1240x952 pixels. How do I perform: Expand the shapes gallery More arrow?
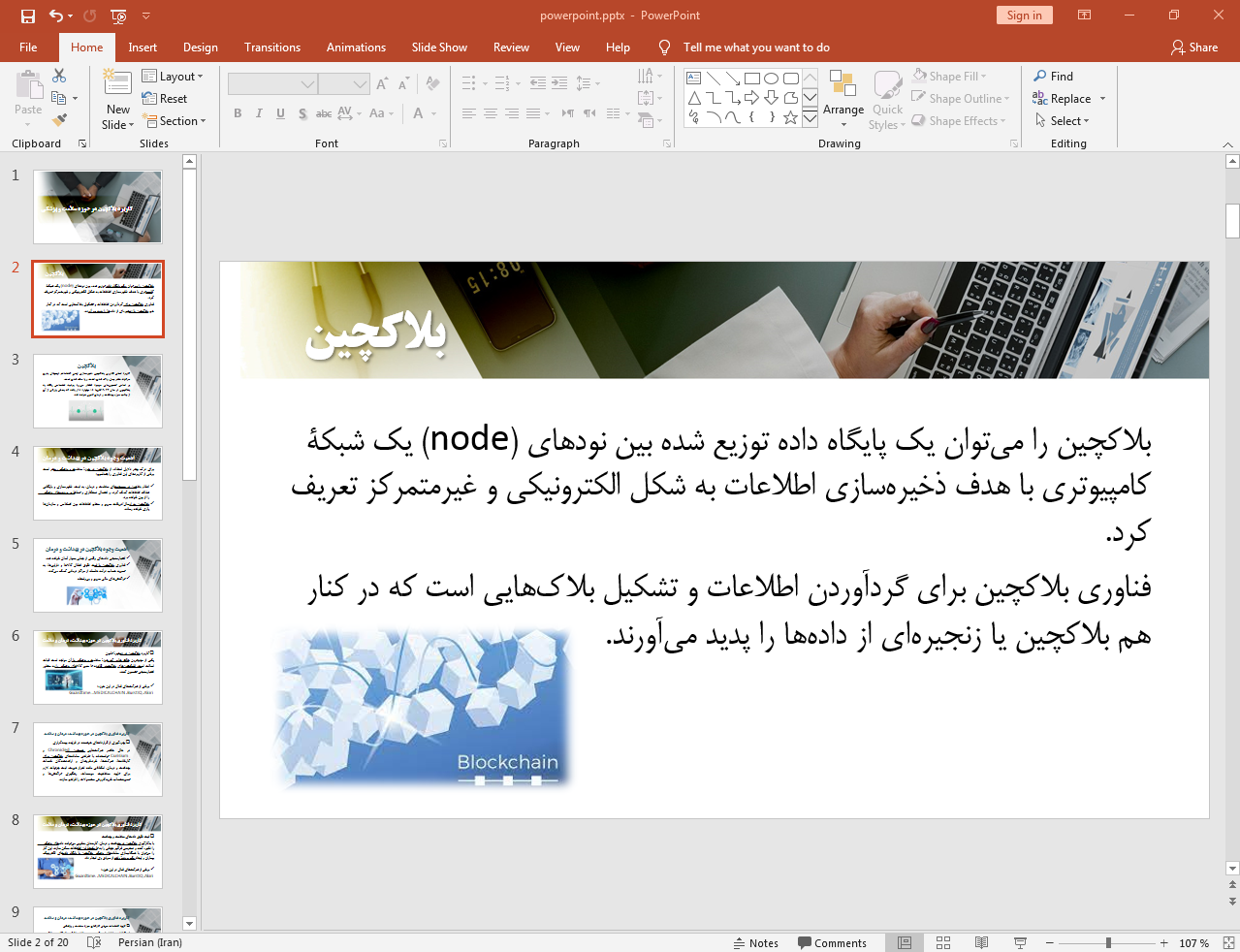pyautogui.click(x=810, y=118)
